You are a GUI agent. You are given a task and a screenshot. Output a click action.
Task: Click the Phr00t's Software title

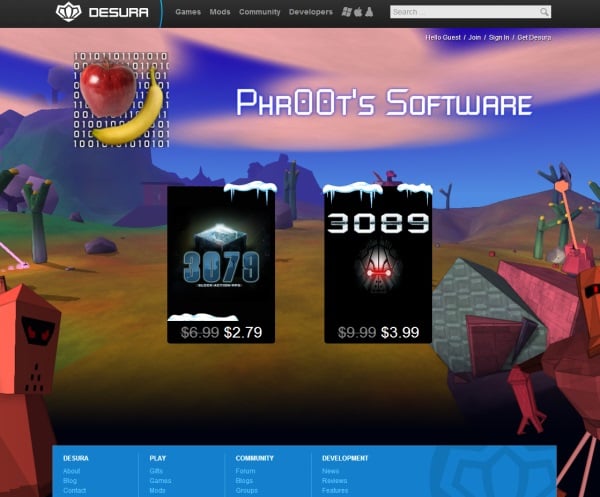click(384, 102)
